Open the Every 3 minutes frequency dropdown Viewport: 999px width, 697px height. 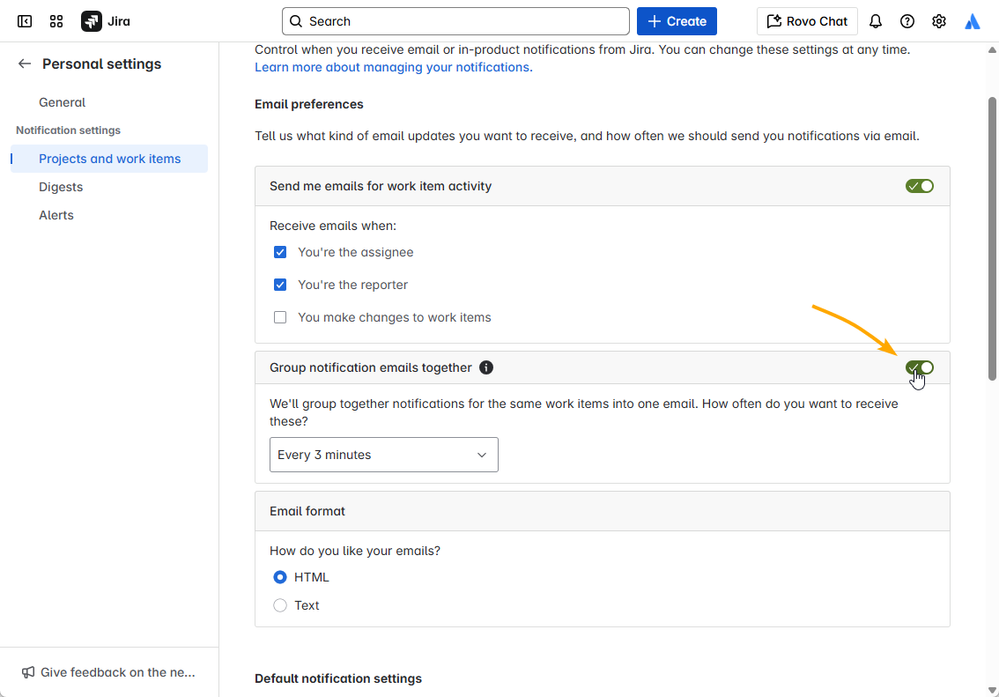(383, 455)
